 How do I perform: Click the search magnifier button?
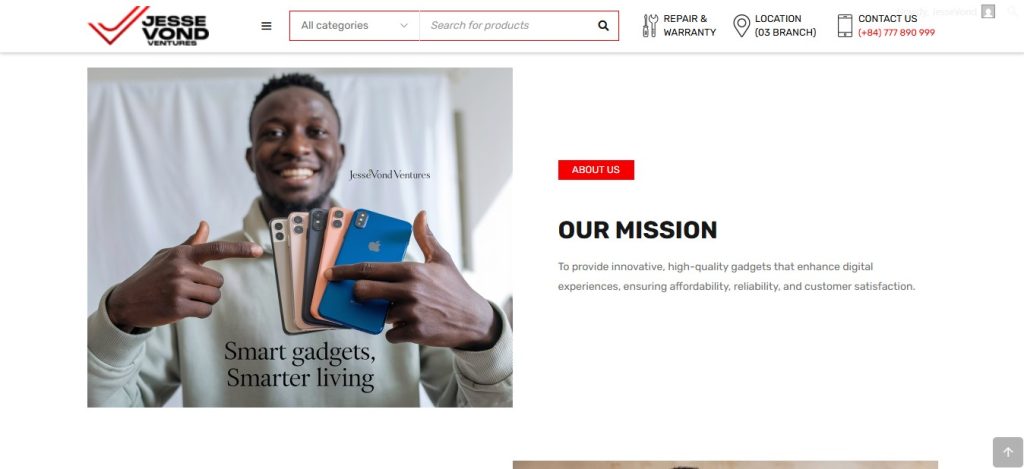603,25
